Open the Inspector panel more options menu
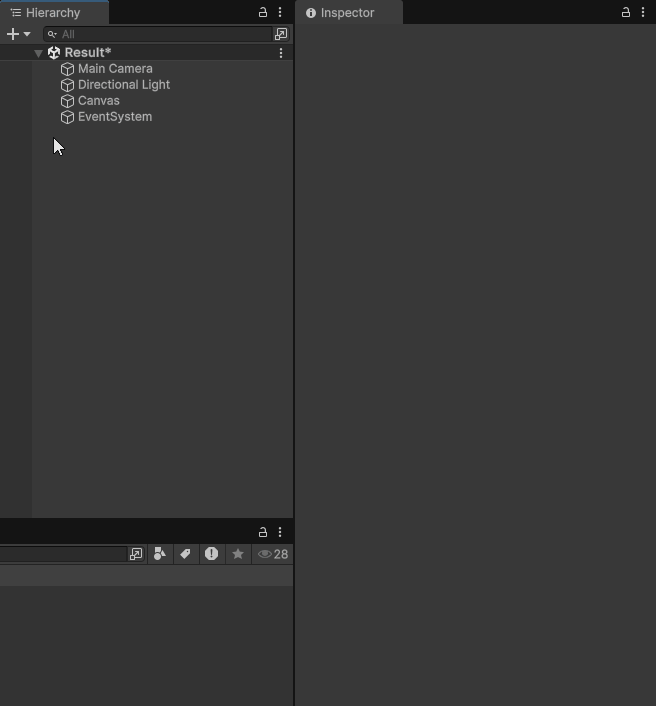Image resolution: width=656 pixels, height=706 pixels. [x=643, y=13]
